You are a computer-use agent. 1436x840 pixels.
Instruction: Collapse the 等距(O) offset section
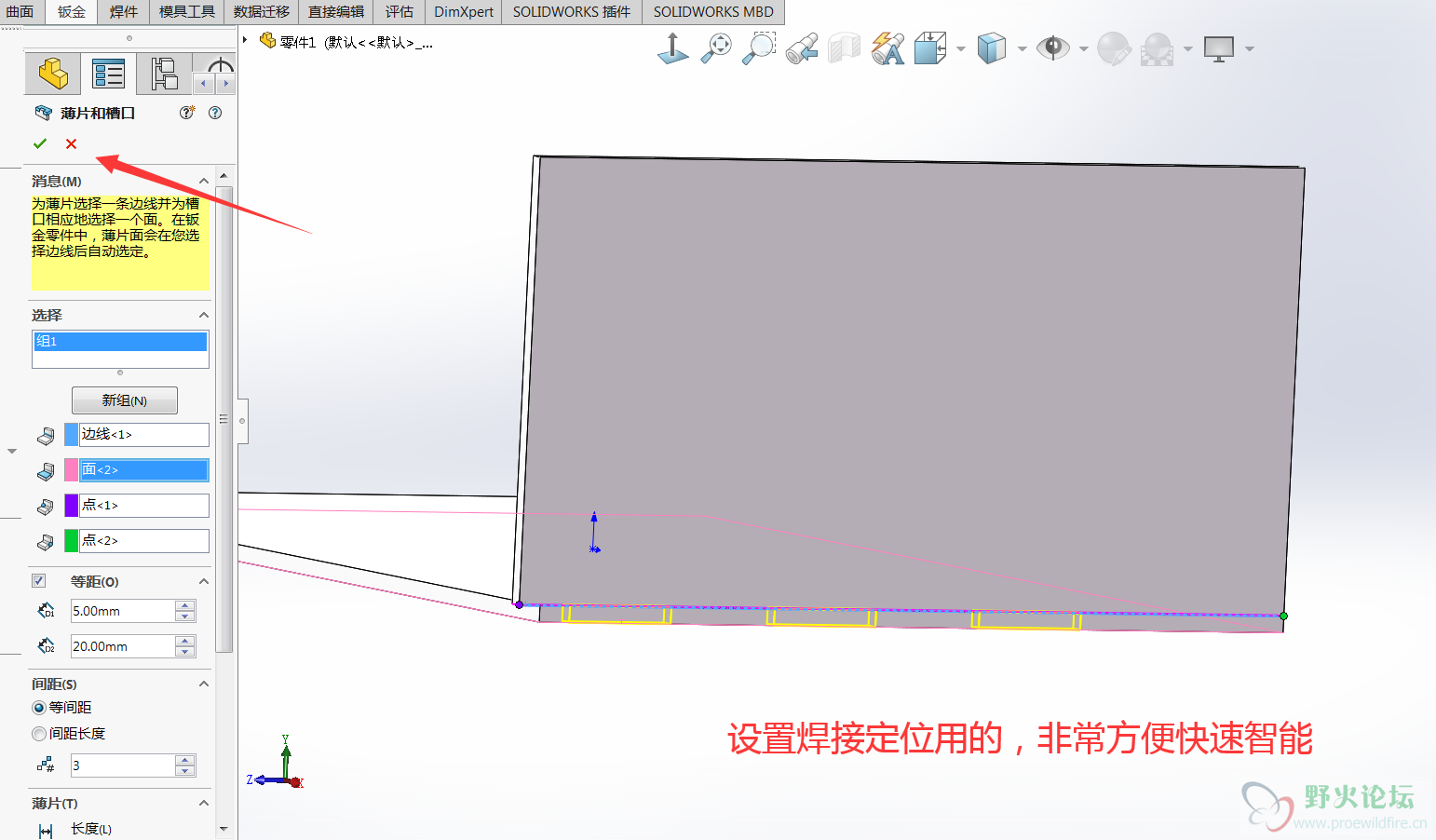pyautogui.click(x=204, y=581)
